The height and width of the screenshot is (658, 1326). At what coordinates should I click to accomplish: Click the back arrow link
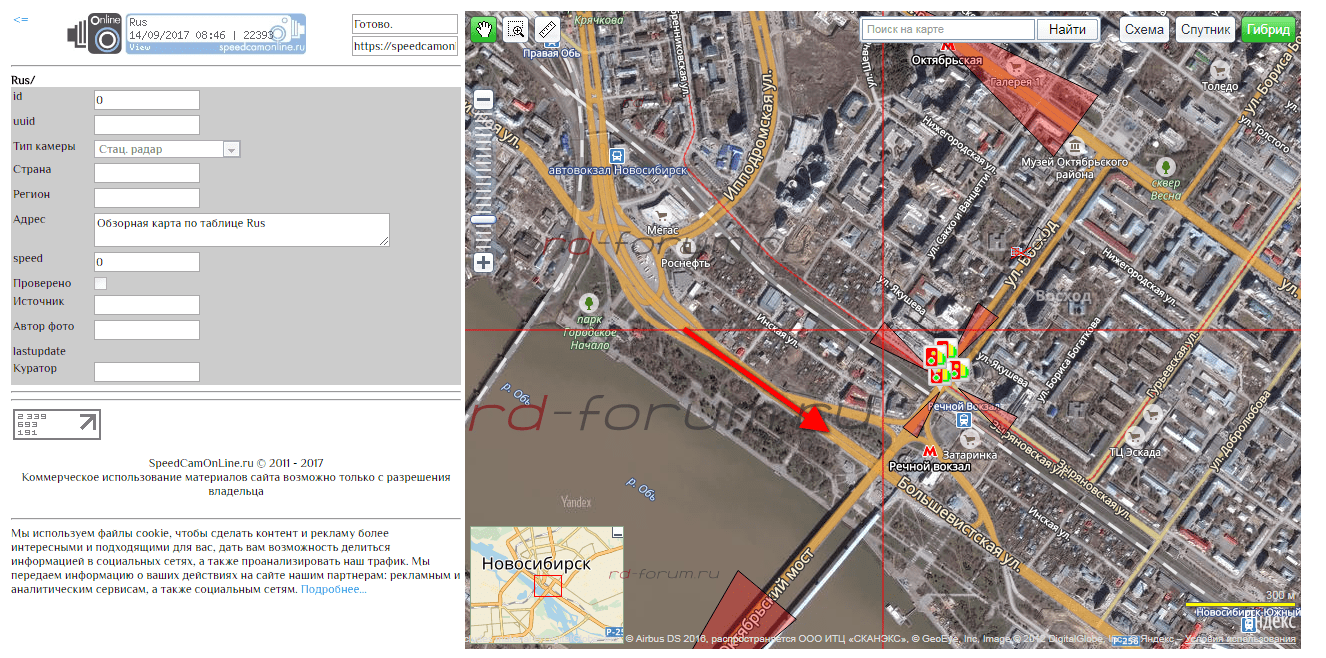[20, 20]
